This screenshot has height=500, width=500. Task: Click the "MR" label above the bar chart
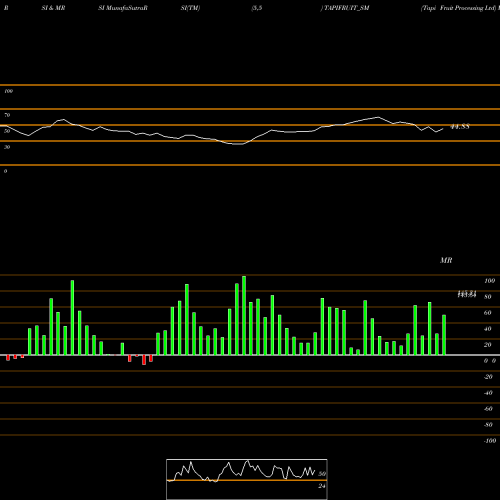click(x=446, y=260)
